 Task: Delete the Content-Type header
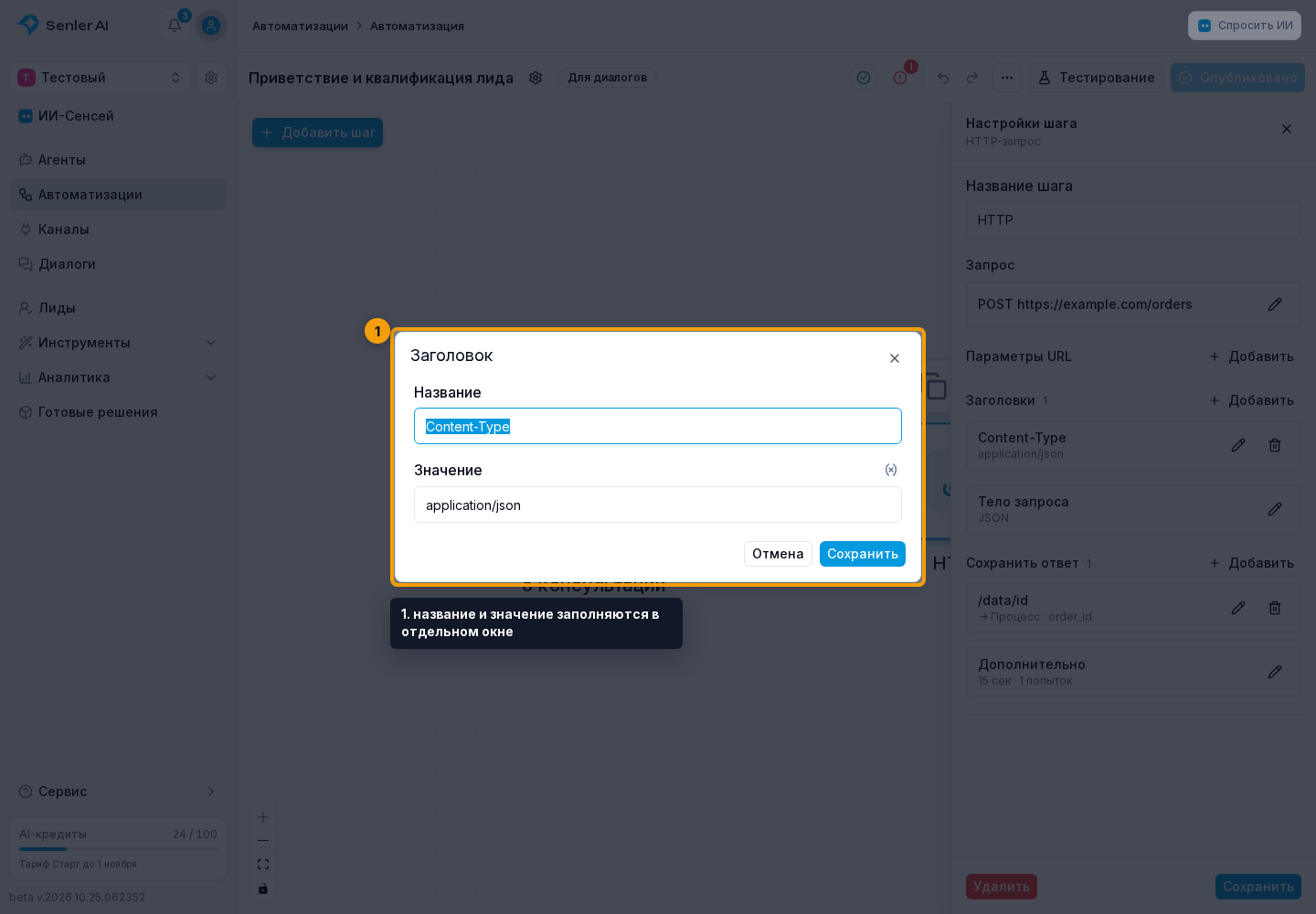point(1275,445)
